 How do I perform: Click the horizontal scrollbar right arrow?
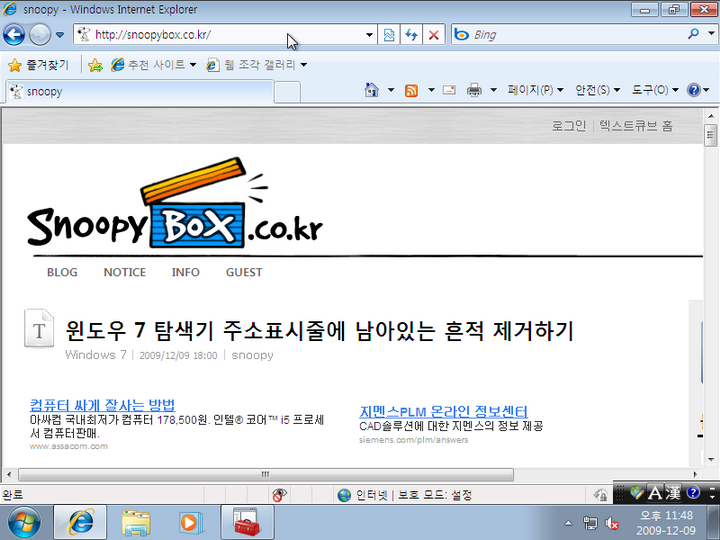[x=695, y=474]
